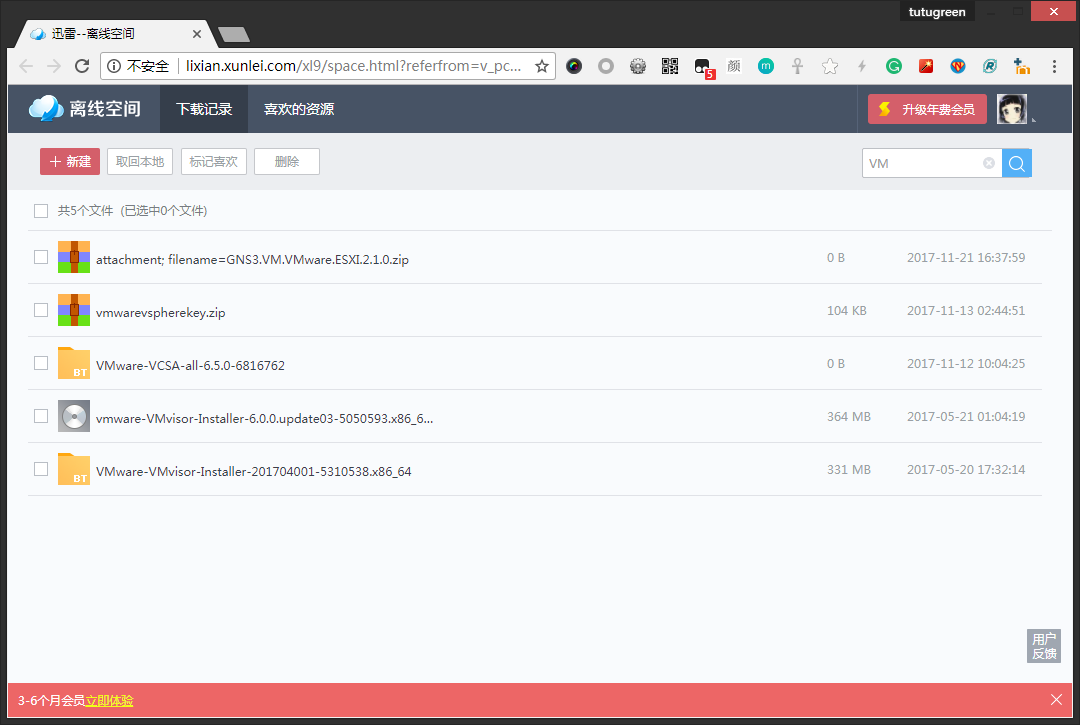Clear the VM search text
1080x725 pixels.
[988, 163]
